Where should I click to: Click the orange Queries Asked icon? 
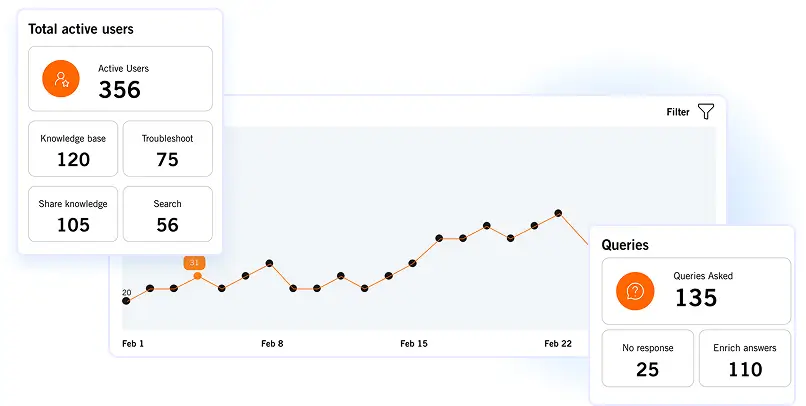click(x=635, y=291)
